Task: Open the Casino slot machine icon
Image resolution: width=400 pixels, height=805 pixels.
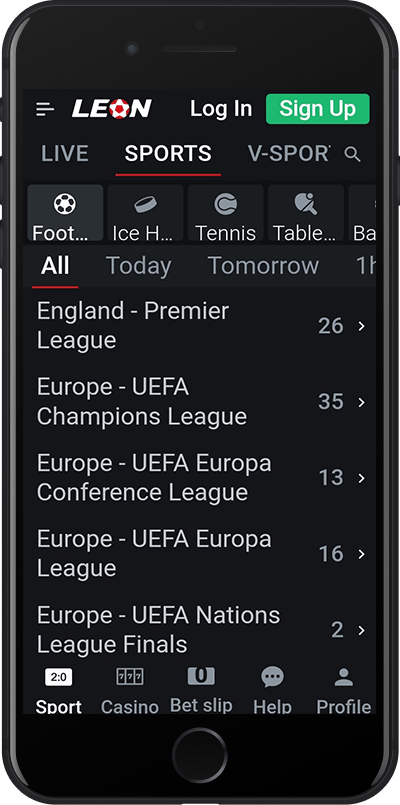Action: 130,677
